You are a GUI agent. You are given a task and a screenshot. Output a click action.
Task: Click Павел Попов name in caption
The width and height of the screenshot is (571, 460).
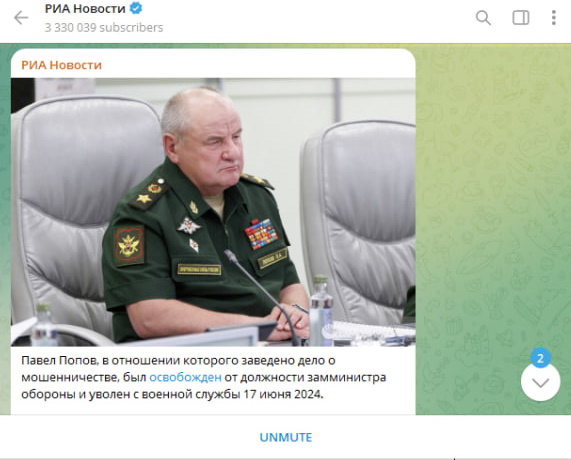click(x=59, y=361)
